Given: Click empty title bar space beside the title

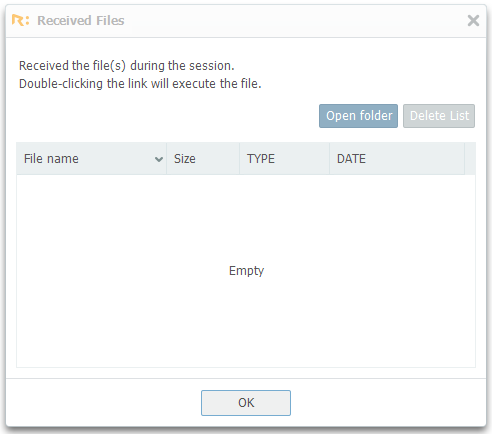Looking at the screenshot, I should pos(293,20).
